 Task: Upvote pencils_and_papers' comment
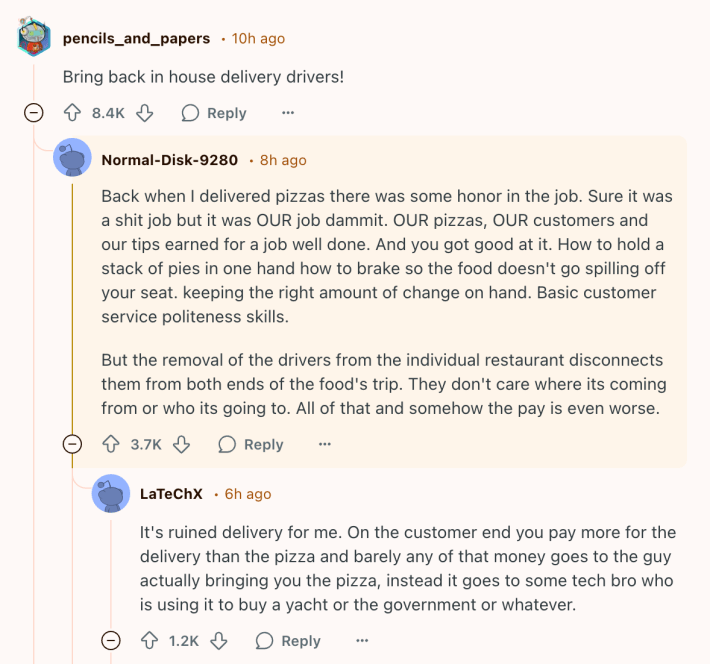pos(72,113)
